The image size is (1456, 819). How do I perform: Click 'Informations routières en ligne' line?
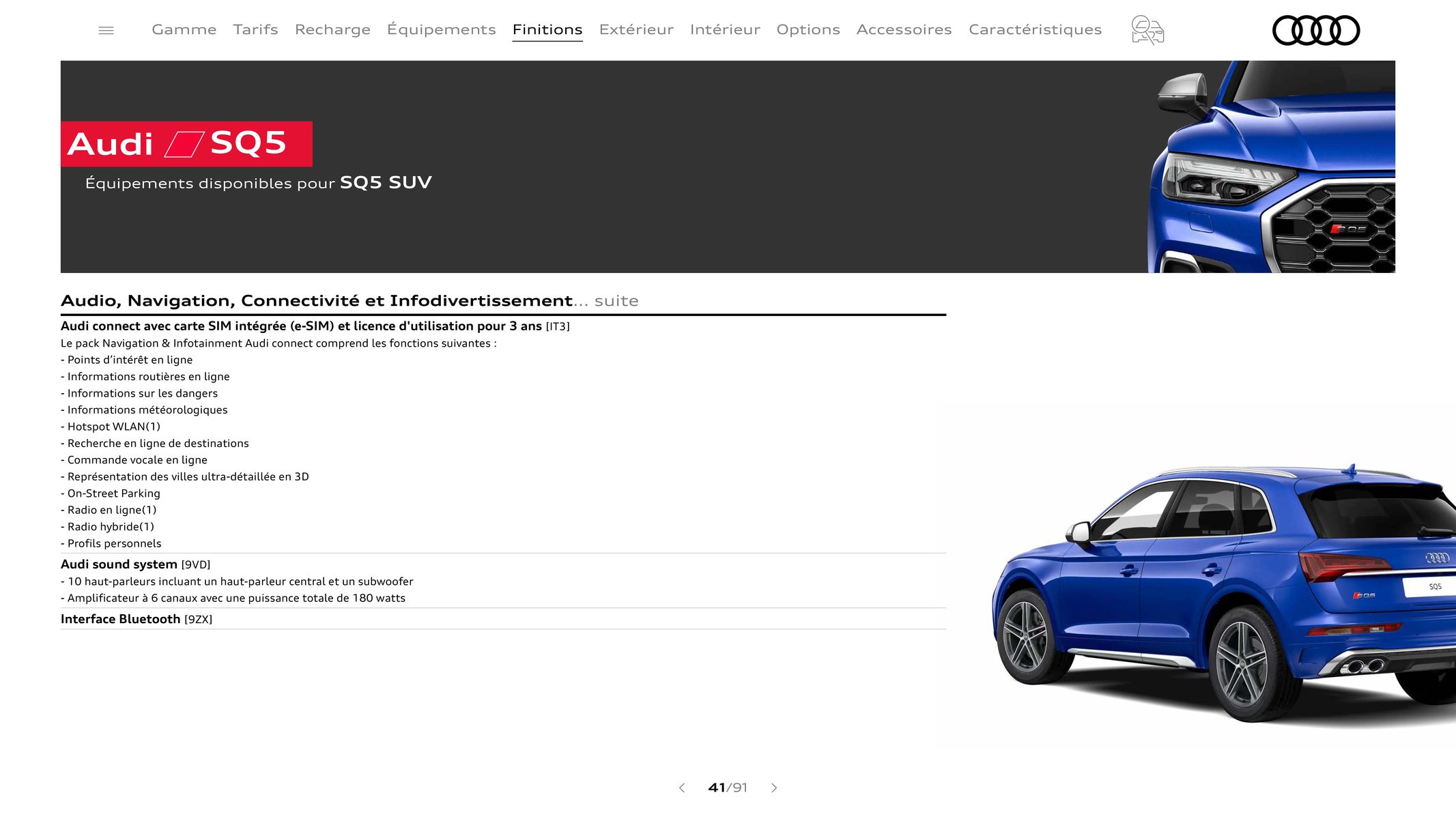tap(145, 377)
